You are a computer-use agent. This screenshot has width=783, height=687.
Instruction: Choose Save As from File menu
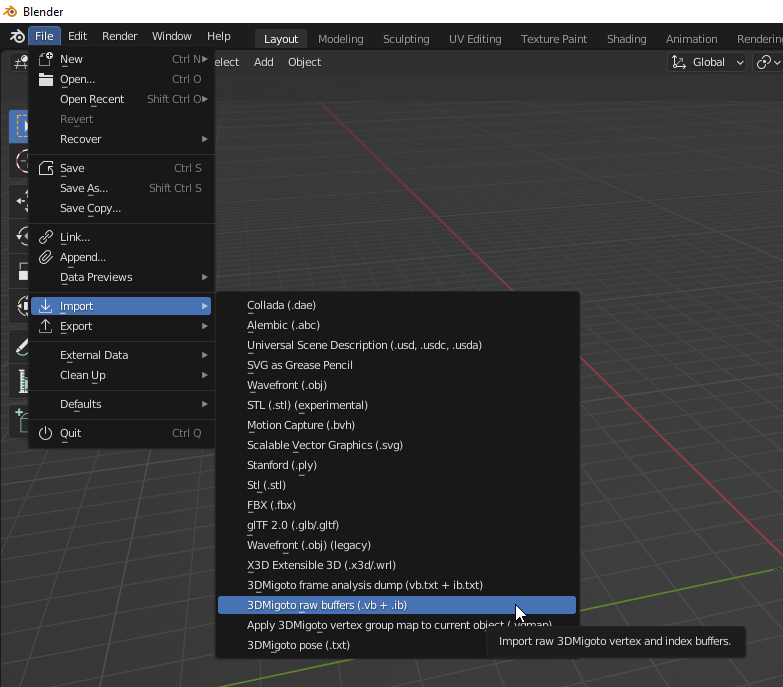coord(121,188)
